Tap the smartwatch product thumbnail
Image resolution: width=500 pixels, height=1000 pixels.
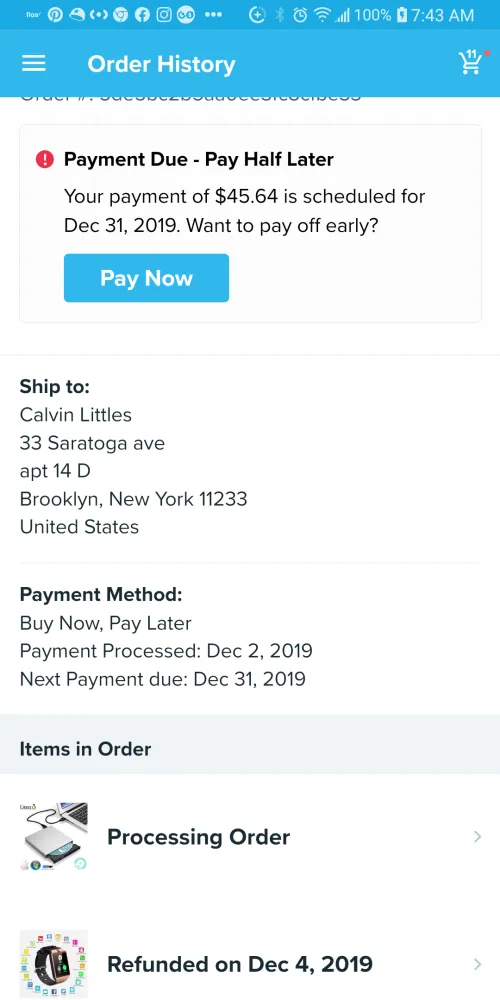coord(54,964)
